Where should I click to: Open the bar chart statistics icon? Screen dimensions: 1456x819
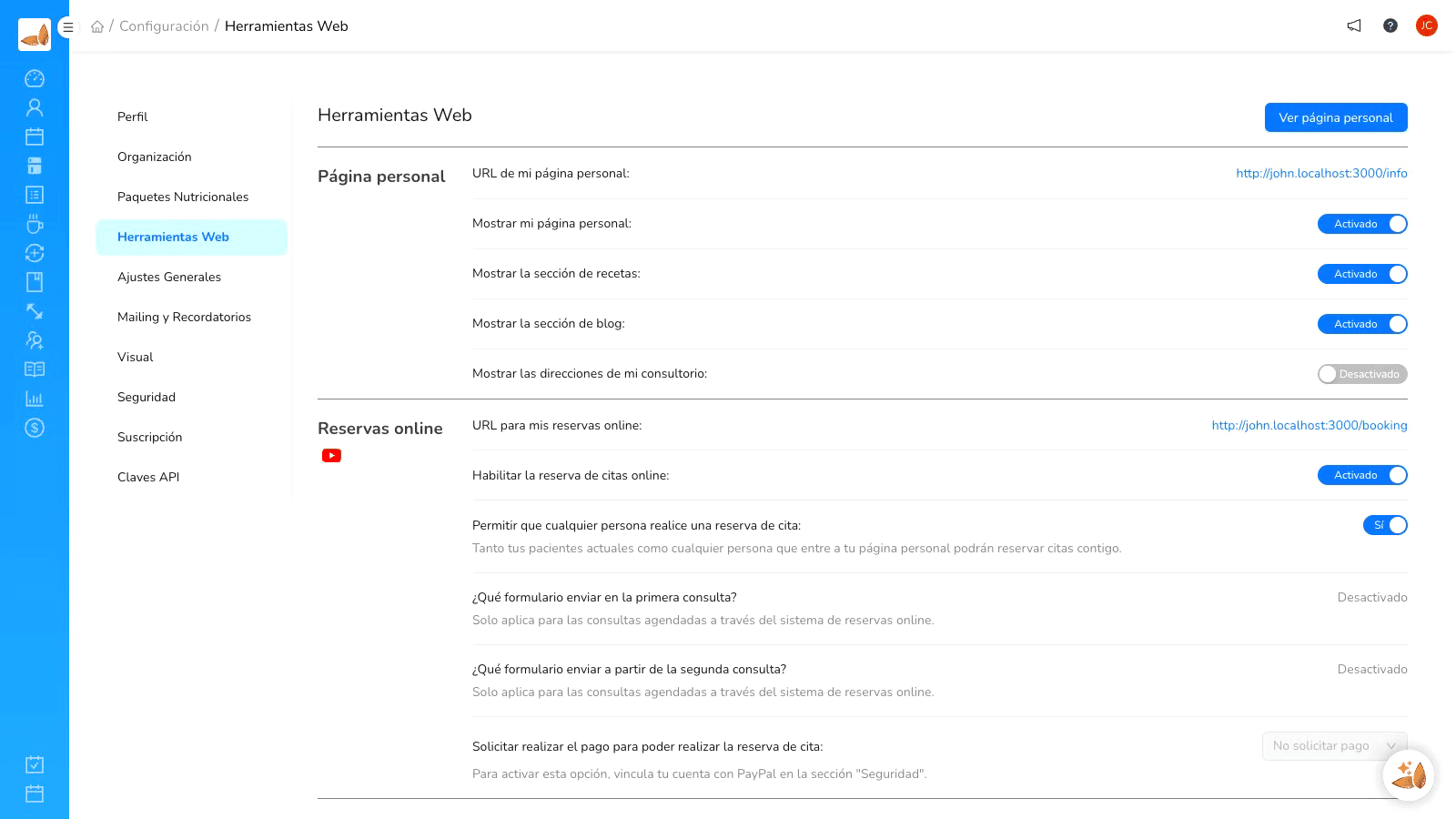[35, 399]
